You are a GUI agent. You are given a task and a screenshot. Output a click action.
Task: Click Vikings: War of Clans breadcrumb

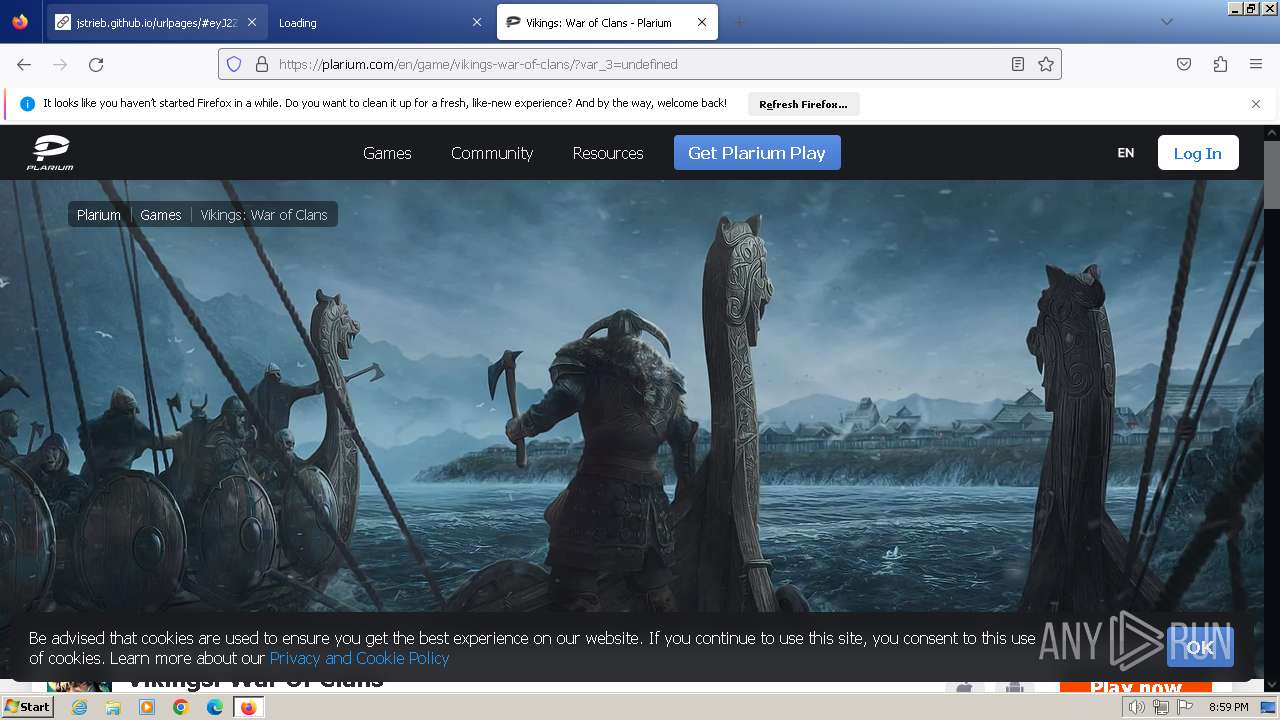[x=264, y=215]
